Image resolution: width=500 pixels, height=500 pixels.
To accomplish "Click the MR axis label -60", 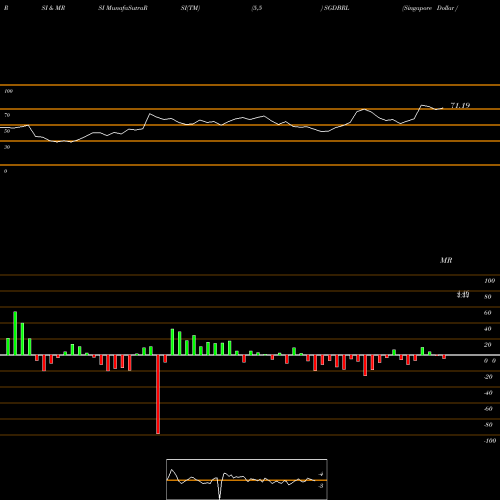I will pos(488,409).
